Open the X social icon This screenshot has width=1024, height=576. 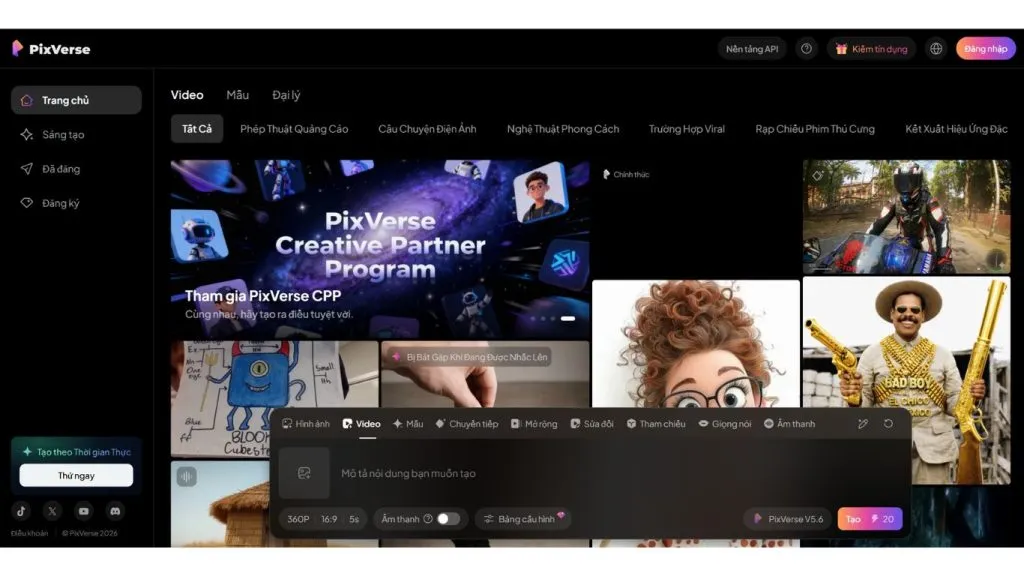[x=52, y=511]
